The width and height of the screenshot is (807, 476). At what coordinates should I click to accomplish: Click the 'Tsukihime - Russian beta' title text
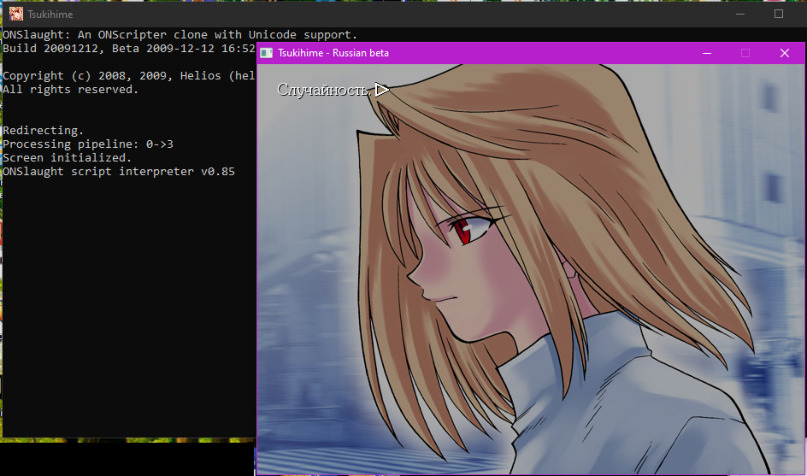point(333,53)
